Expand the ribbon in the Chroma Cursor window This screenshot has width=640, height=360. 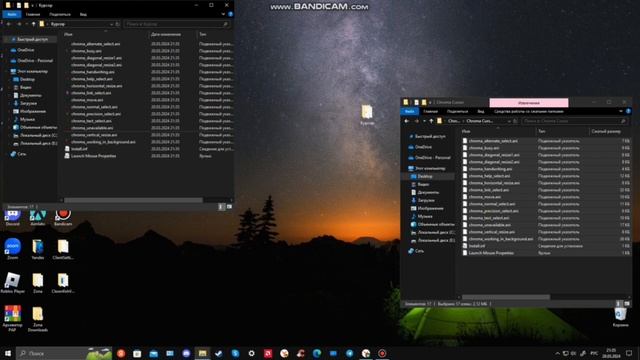pyautogui.click(x=621, y=111)
